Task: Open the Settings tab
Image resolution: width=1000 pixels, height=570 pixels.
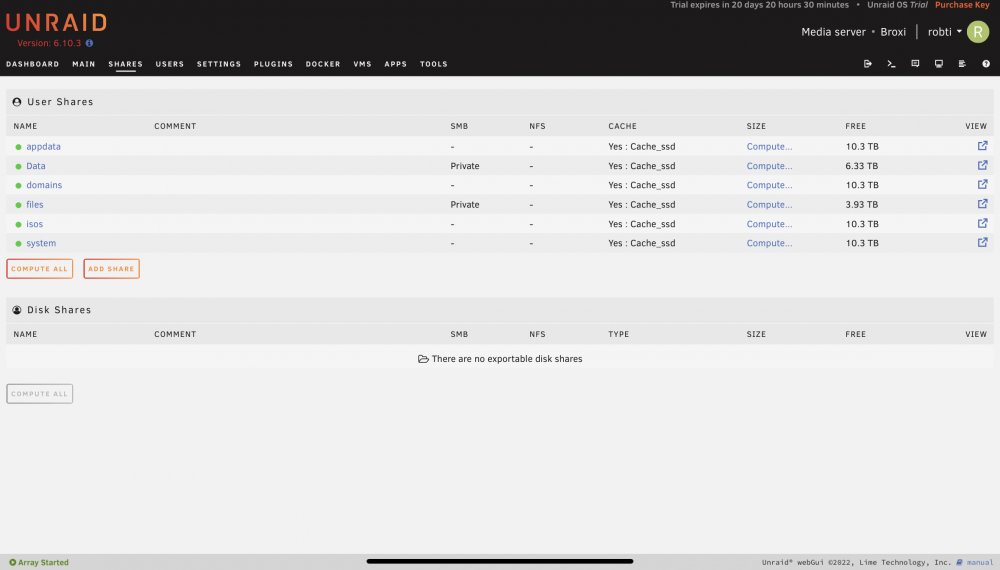Action: click(x=219, y=64)
